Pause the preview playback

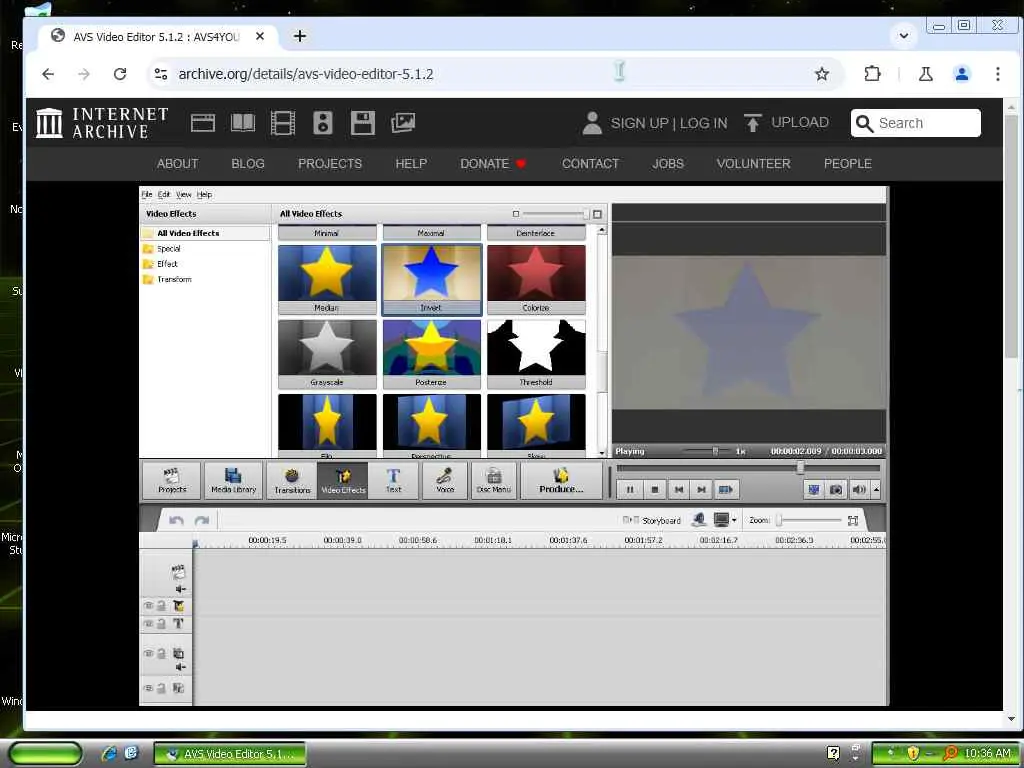(x=630, y=489)
